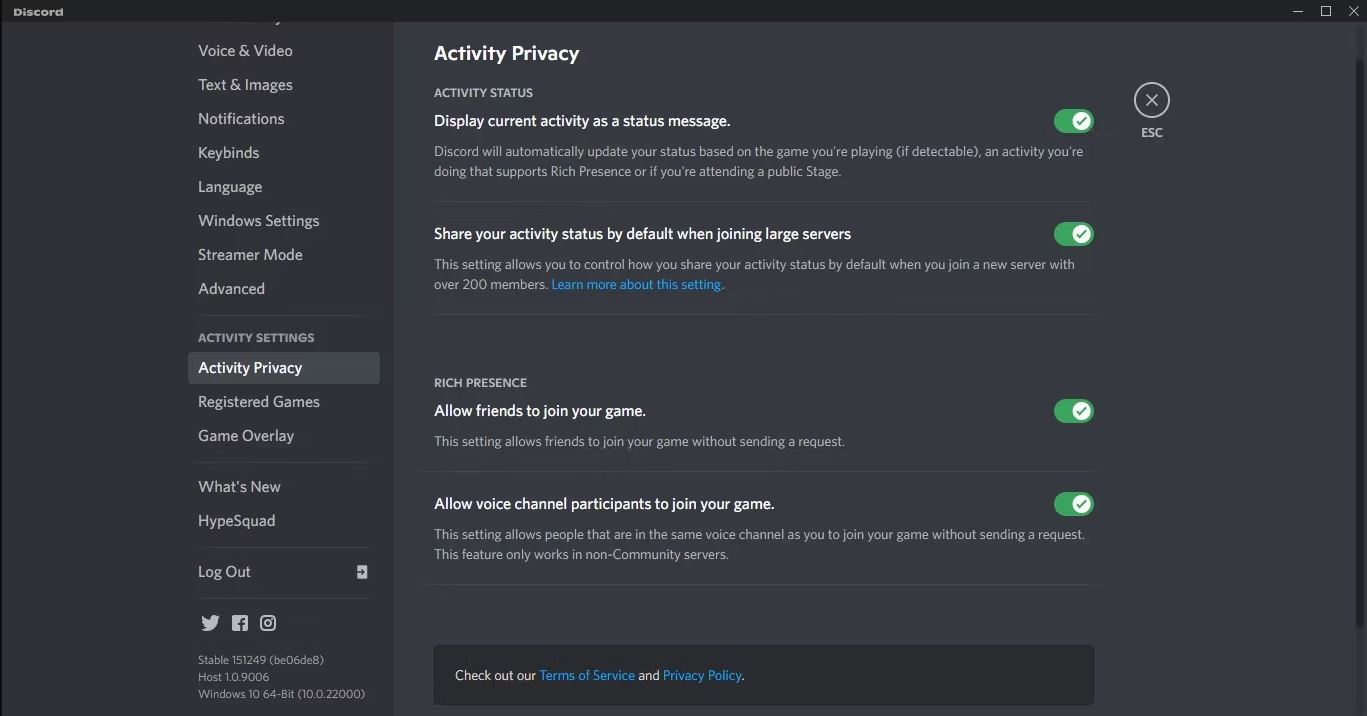
Task: Open Discord's Instagram page icon
Action: point(268,623)
